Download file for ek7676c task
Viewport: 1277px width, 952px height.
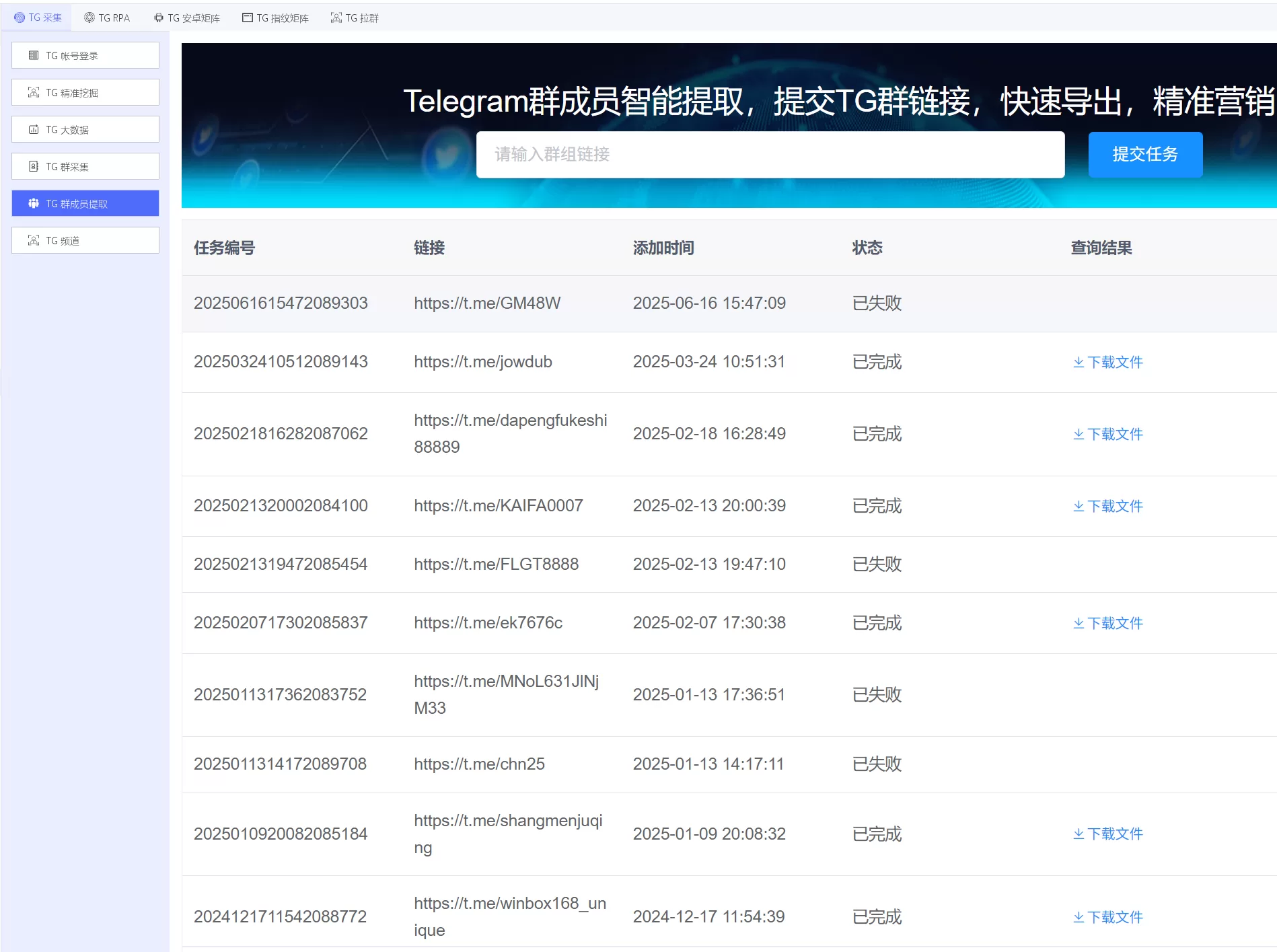(x=1107, y=623)
